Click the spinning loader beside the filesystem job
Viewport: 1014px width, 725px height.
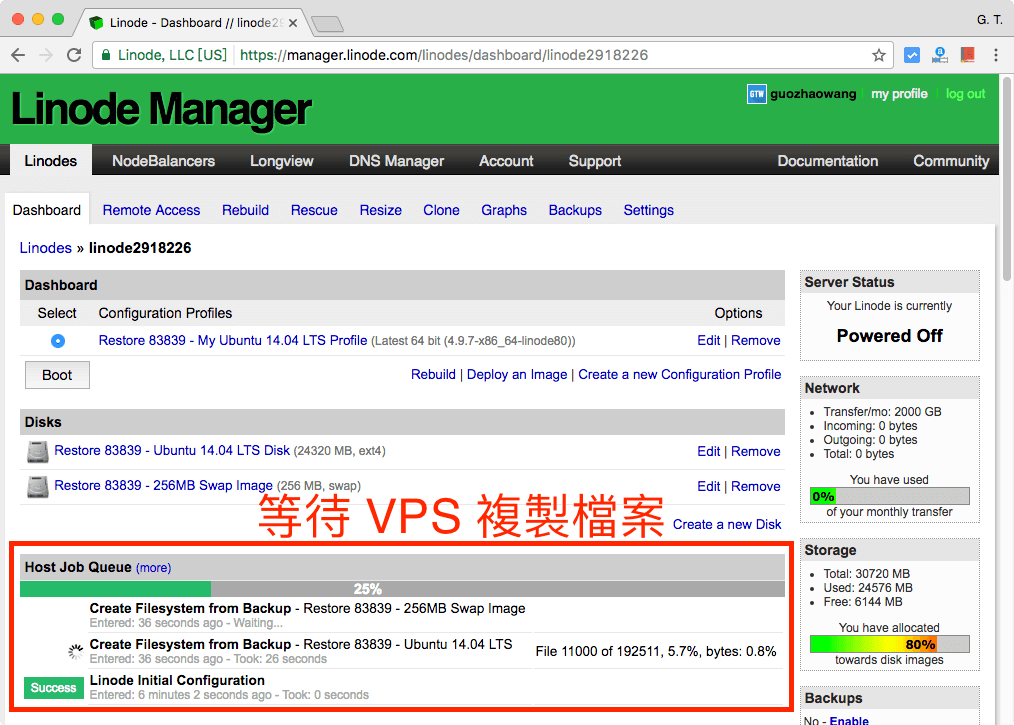[75, 651]
